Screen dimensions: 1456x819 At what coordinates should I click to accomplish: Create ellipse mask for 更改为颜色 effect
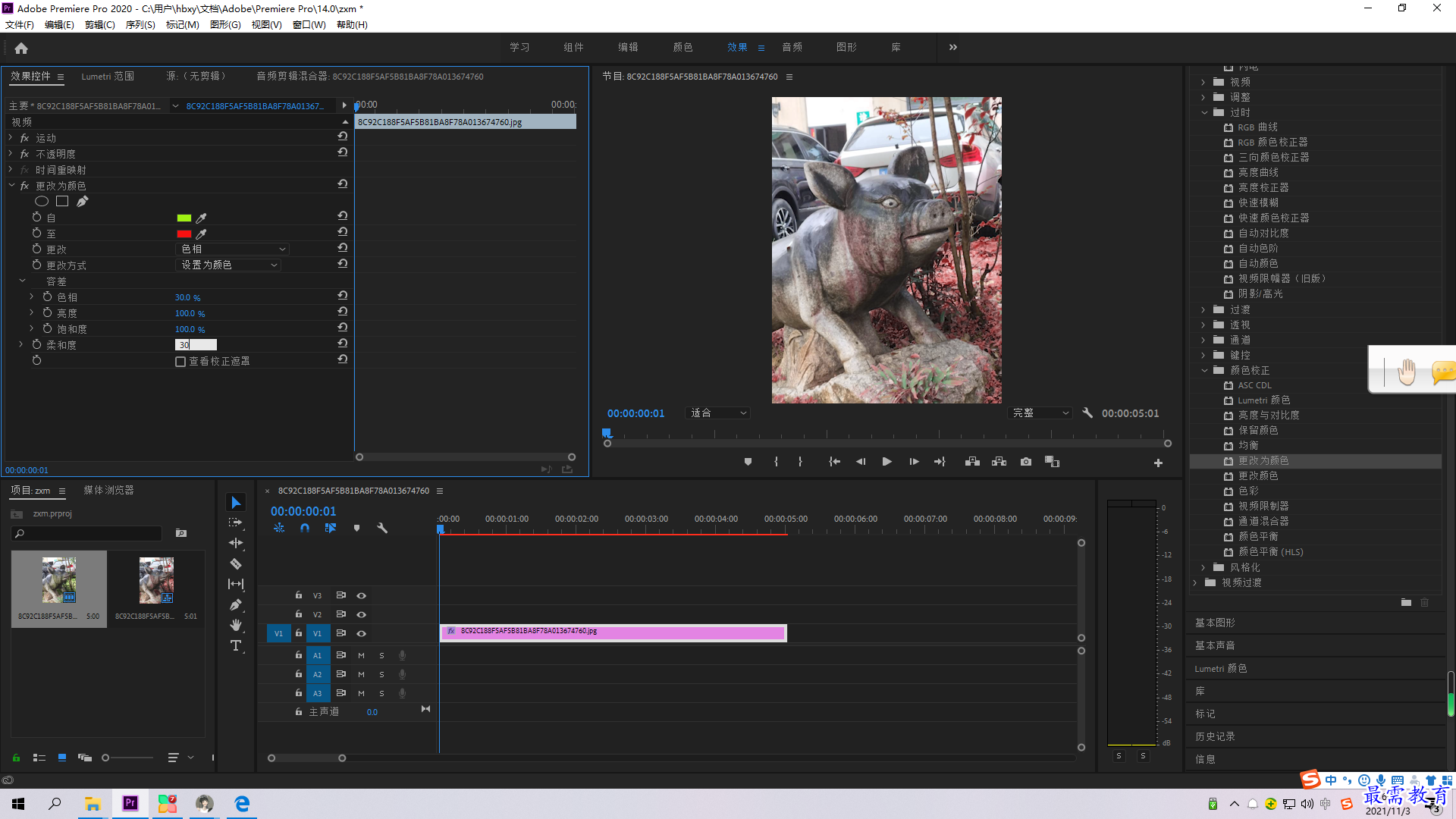pyautogui.click(x=42, y=201)
